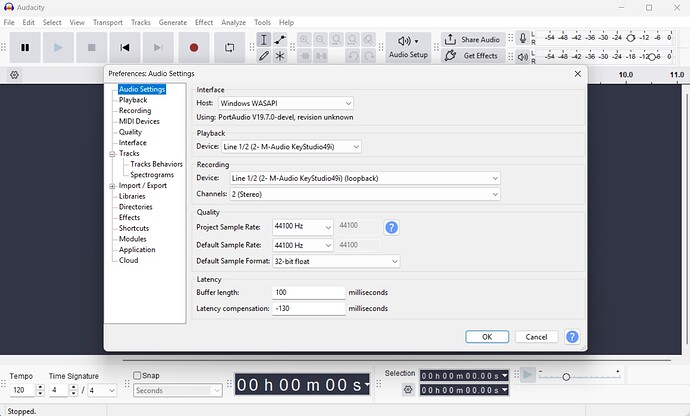Image resolution: width=690 pixels, height=416 pixels.
Task: Select the Draw (pencil) tool
Action: point(264,56)
